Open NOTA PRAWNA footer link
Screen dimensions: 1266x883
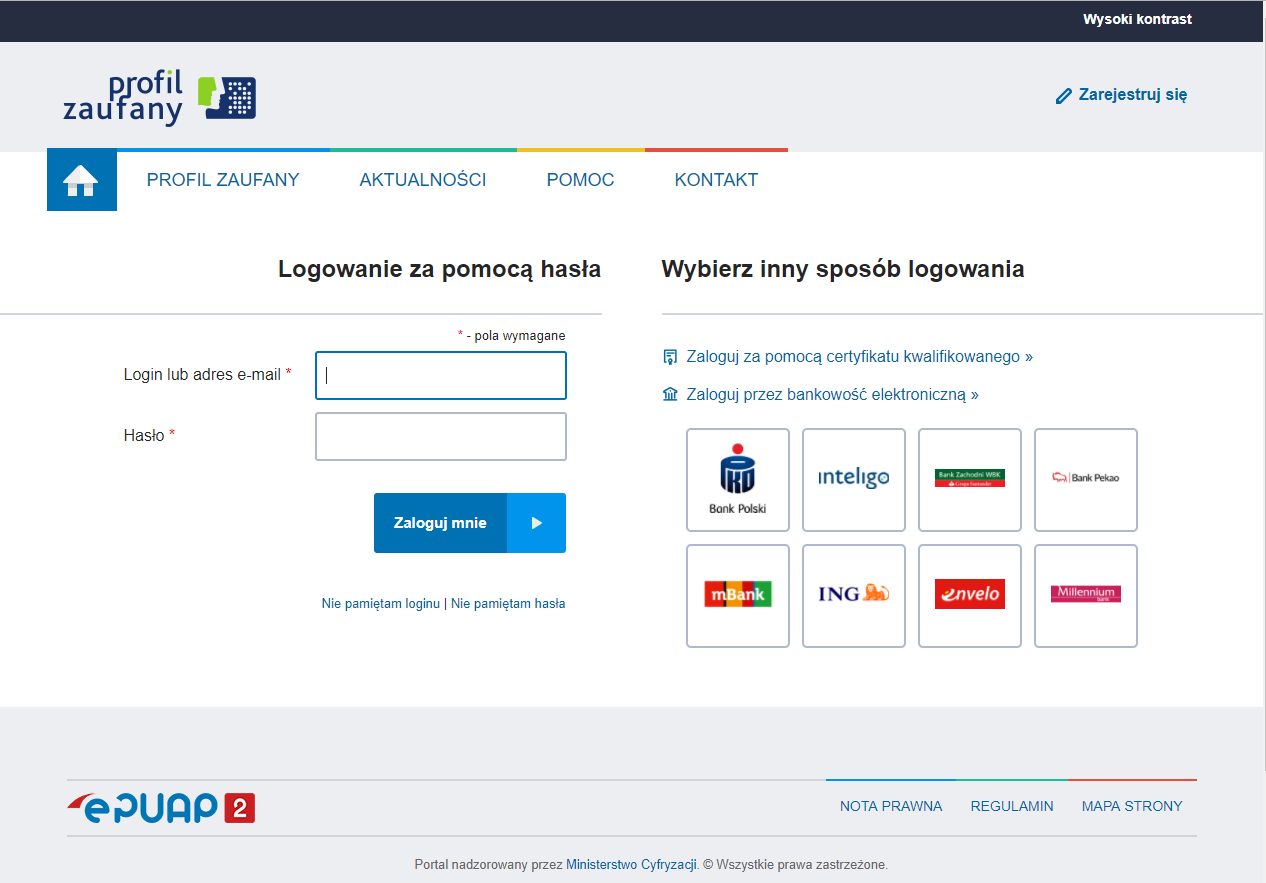tap(891, 806)
